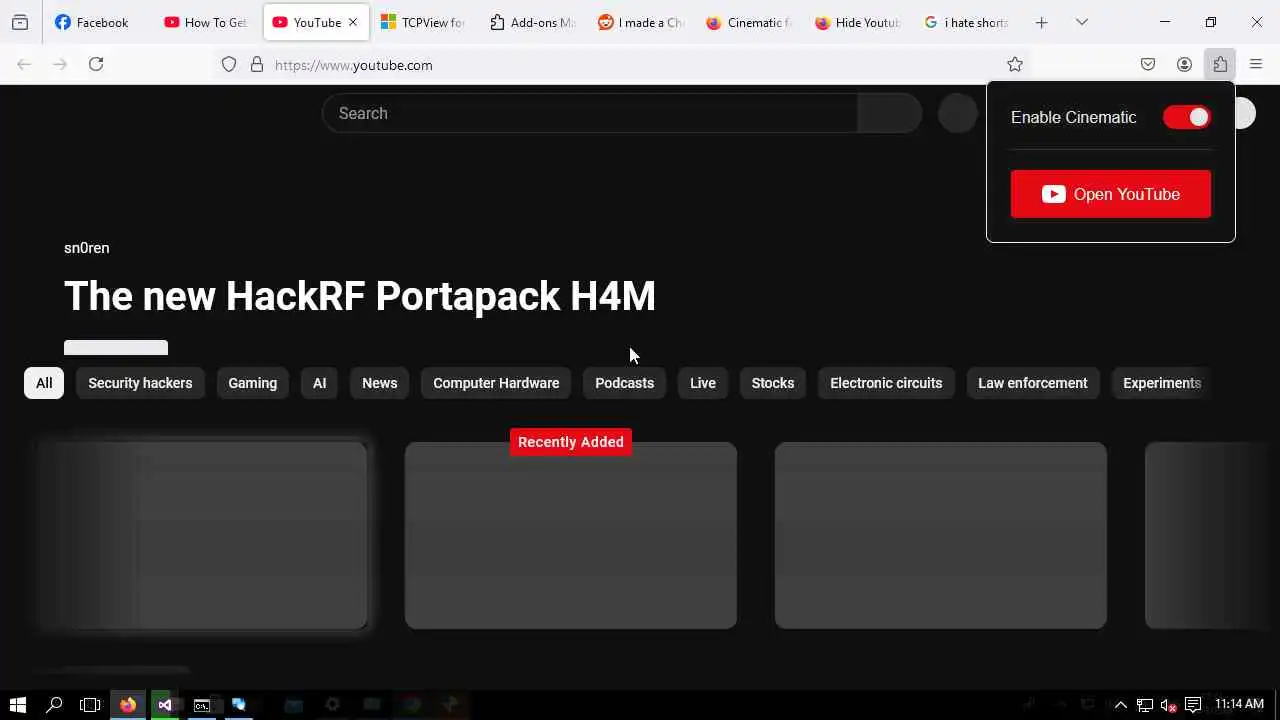Open the Windows Start menu
Screen dimensions: 1280x720
click(17, 705)
